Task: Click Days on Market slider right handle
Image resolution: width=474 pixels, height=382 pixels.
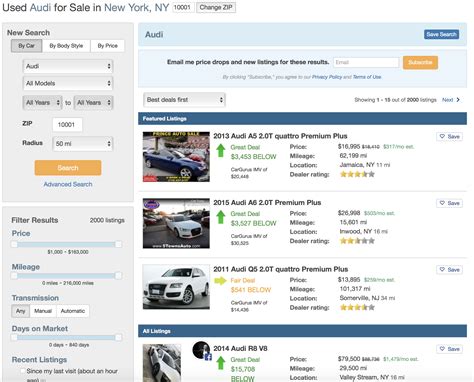Action: (118, 337)
